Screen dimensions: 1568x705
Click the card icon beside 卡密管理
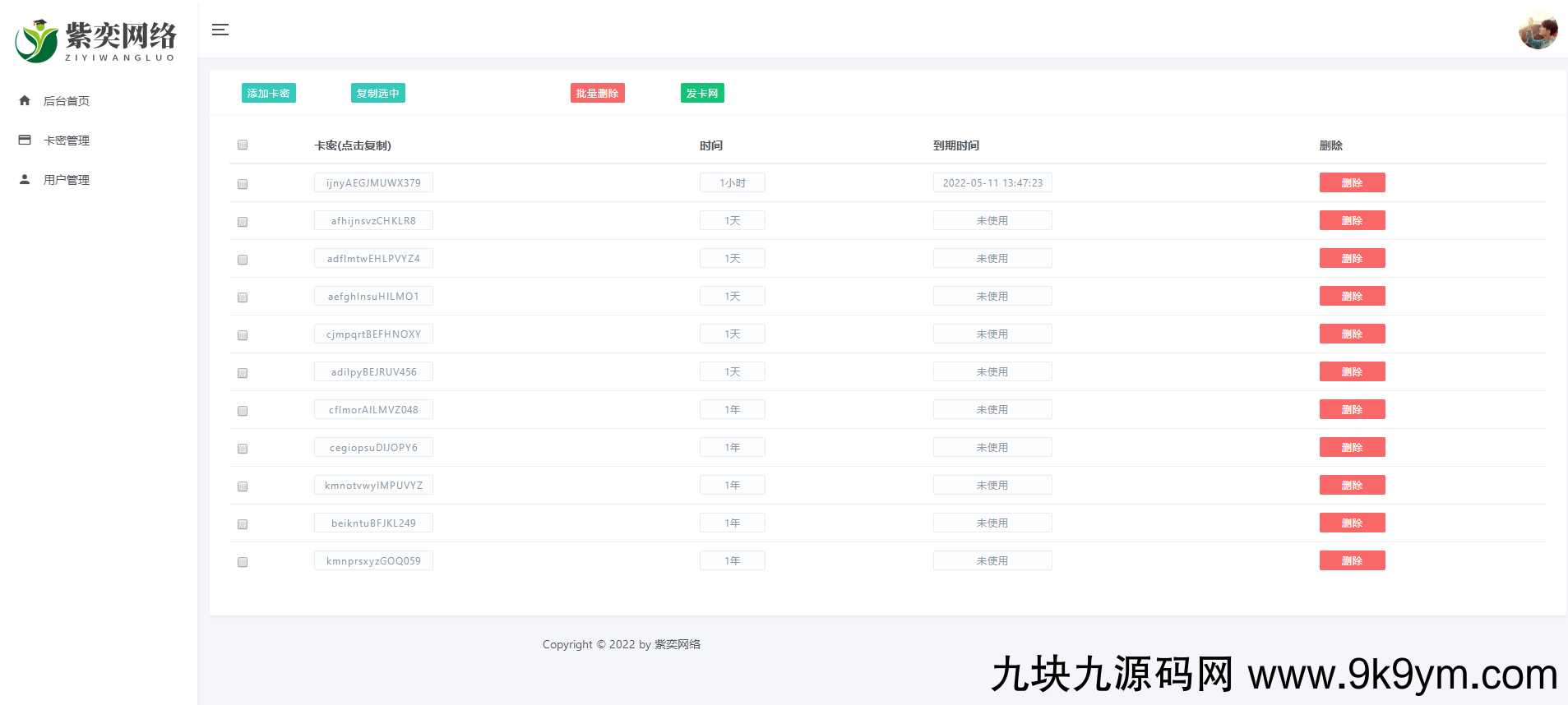tap(25, 140)
